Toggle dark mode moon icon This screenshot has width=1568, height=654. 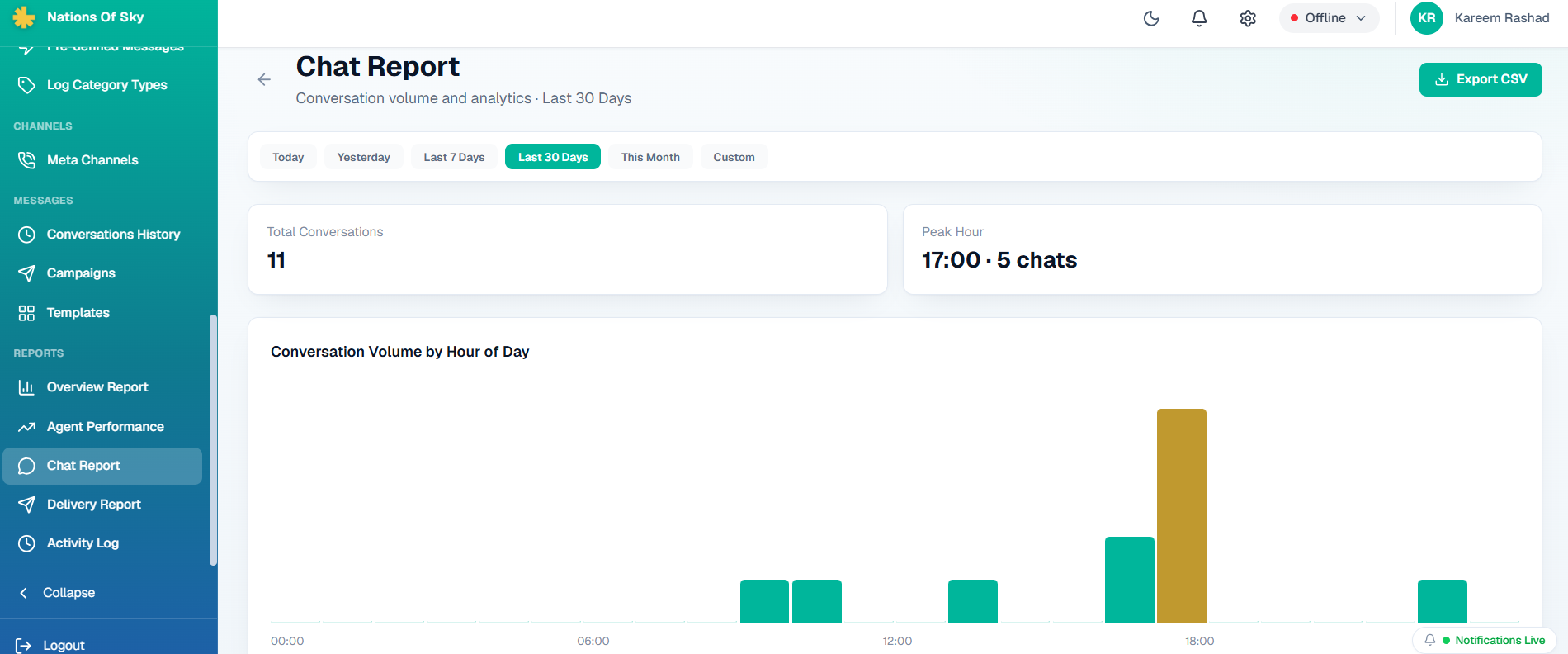[x=1151, y=18]
